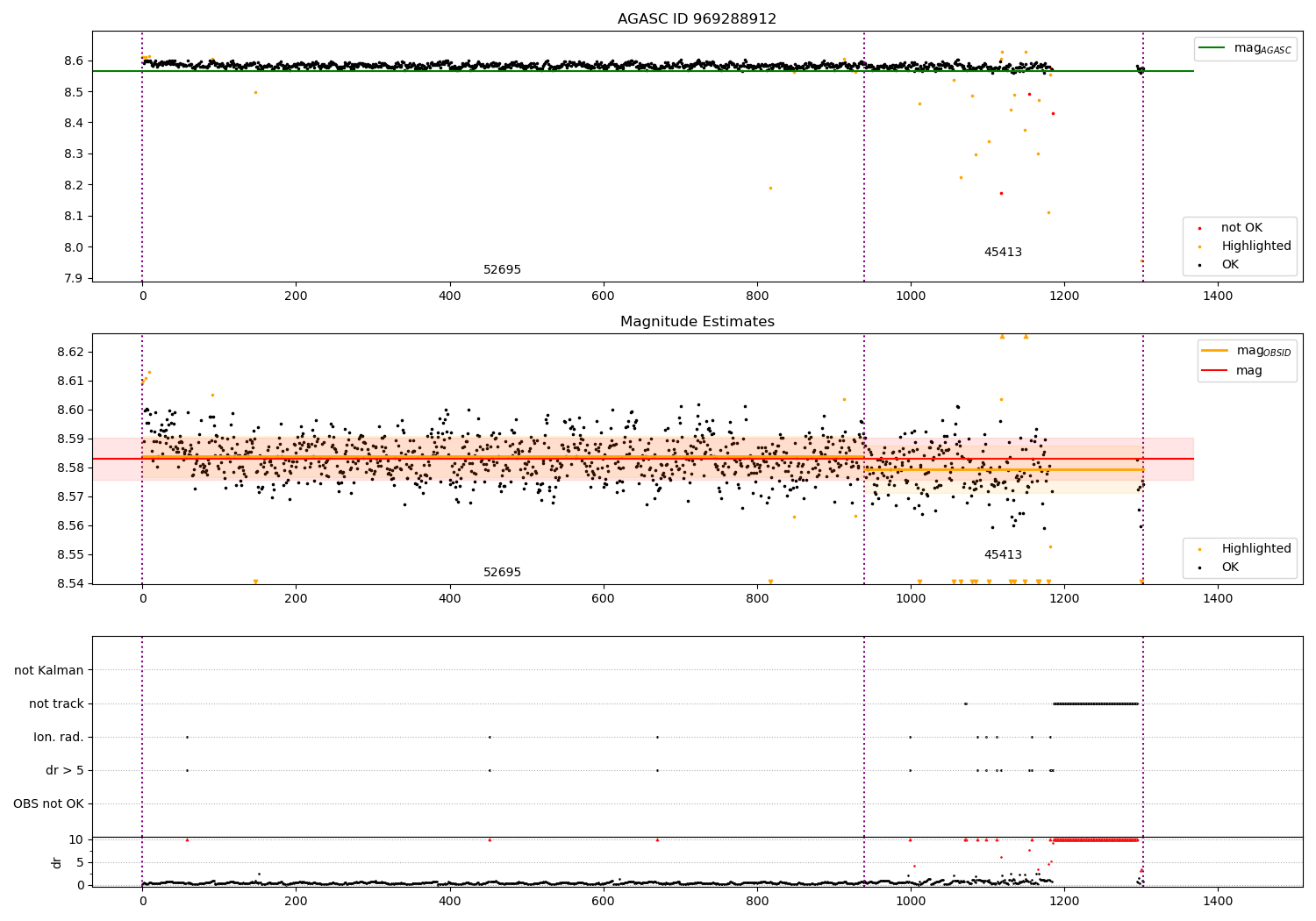Click the red mag line swatch in middle legend
Viewport: 1316px width, 921px height.
tap(1214, 371)
